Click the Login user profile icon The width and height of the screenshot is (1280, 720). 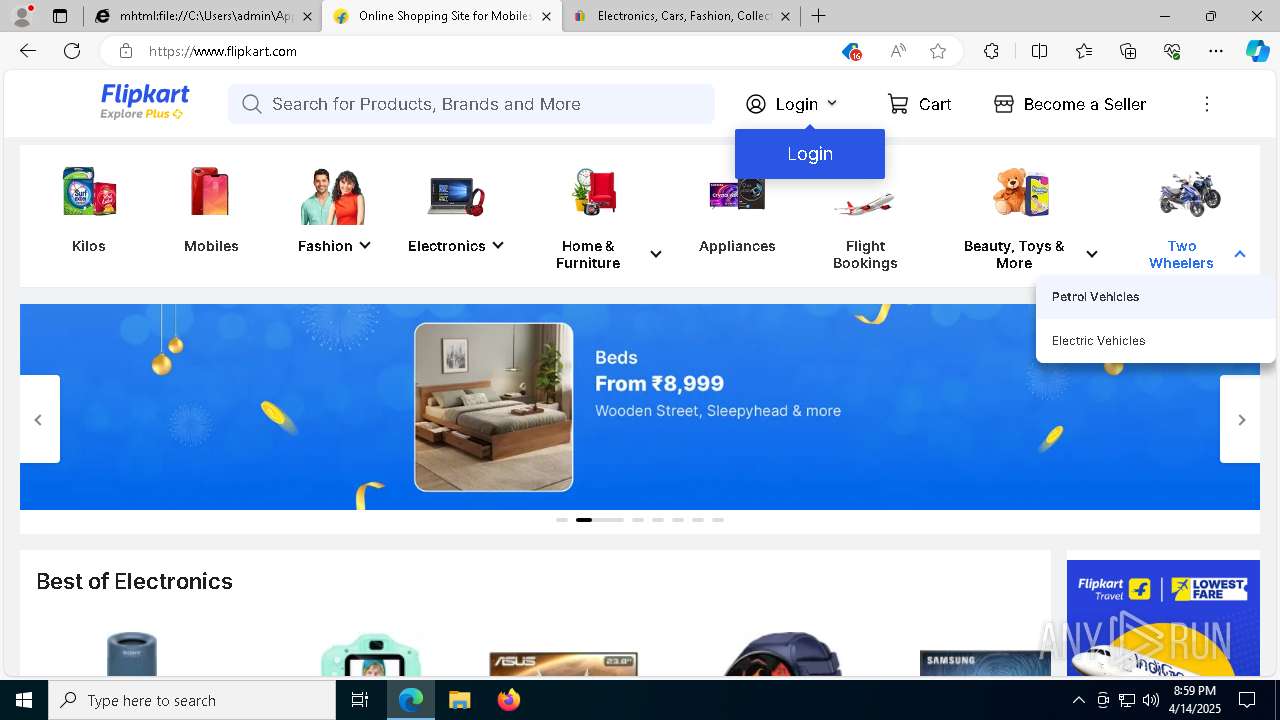tap(756, 104)
